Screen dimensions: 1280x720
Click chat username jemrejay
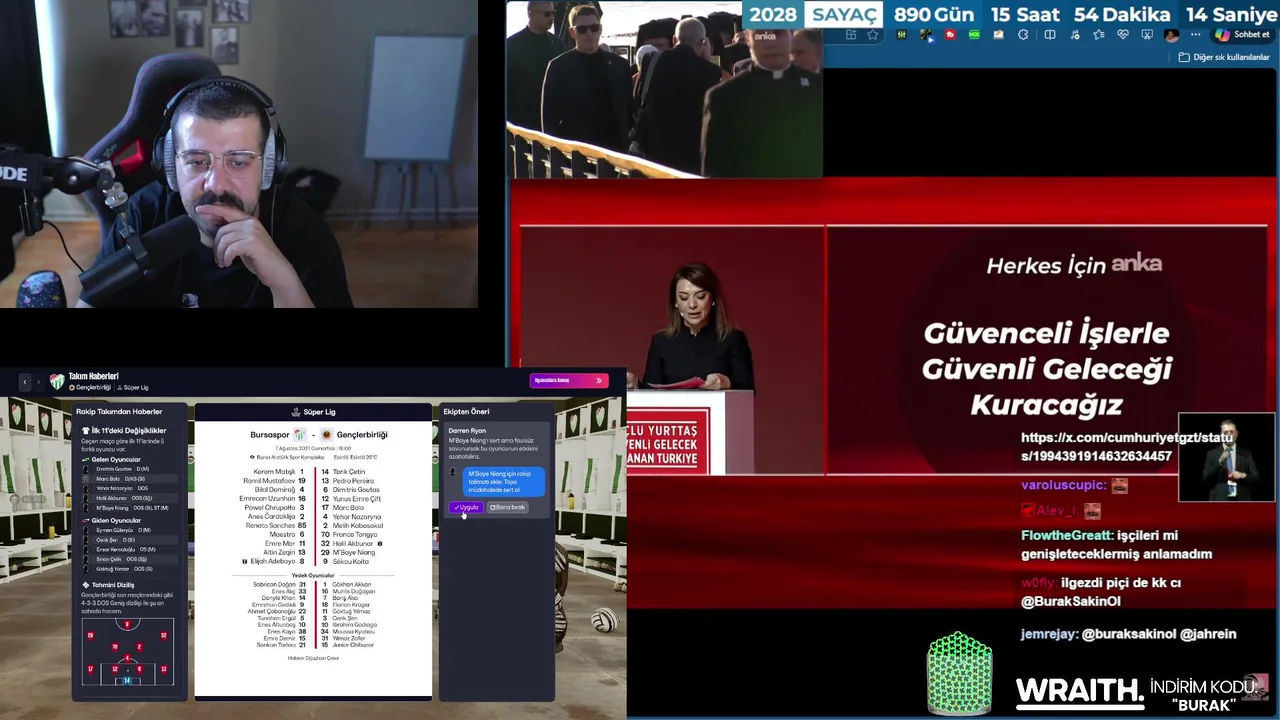click(x=1050, y=634)
